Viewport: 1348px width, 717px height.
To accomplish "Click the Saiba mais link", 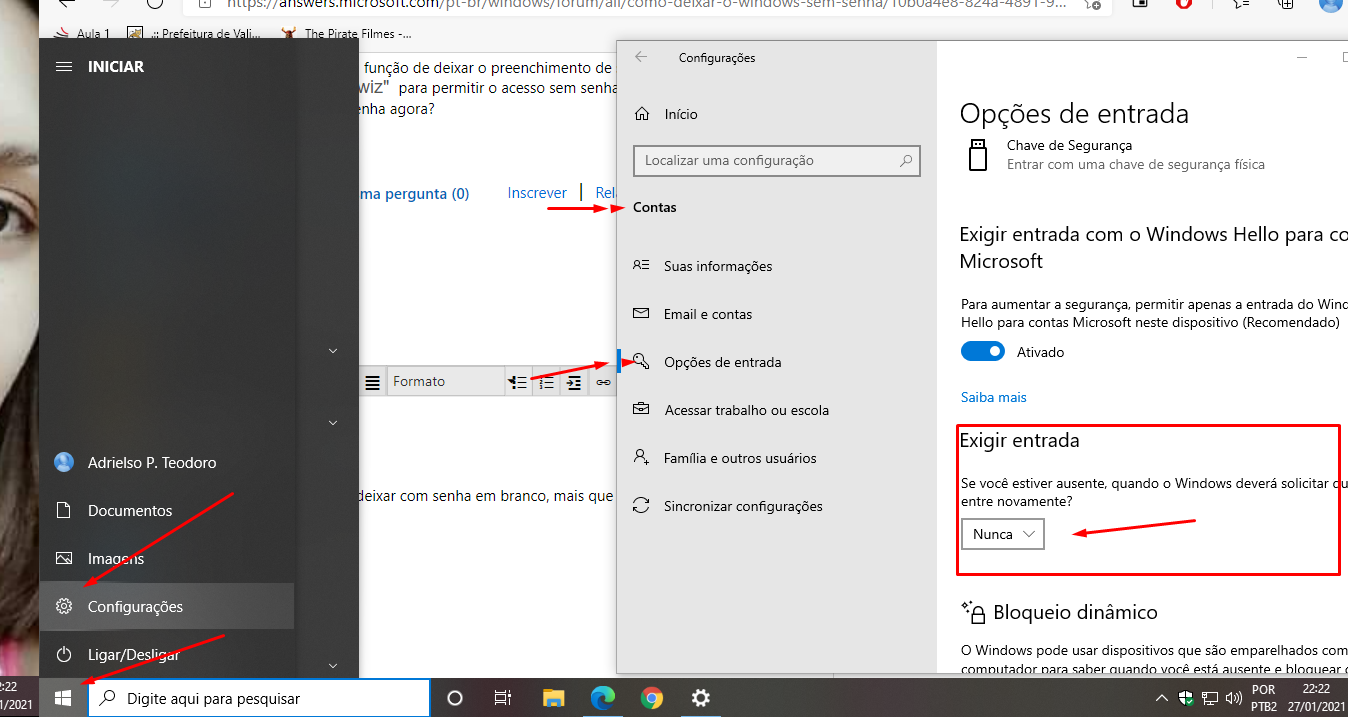I will coord(994,397).
